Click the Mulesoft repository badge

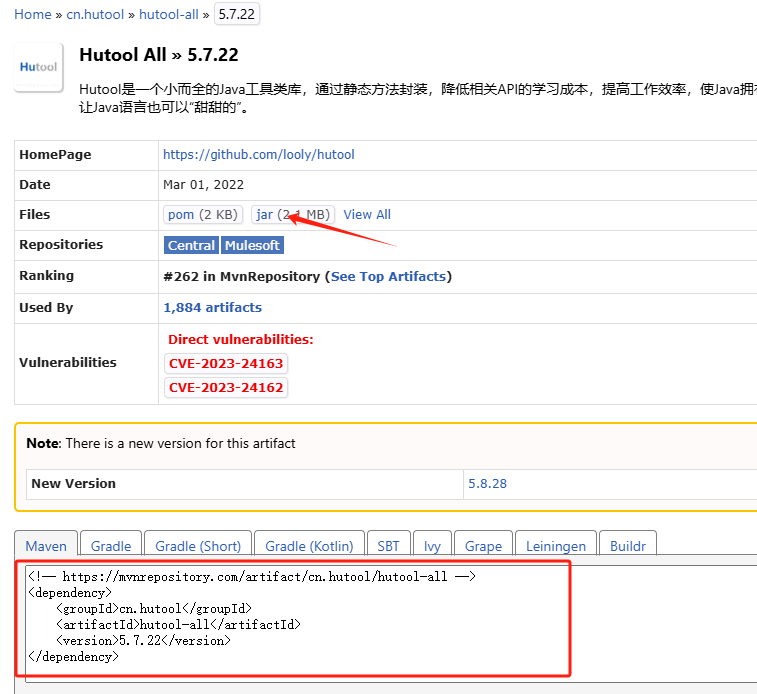tap(252, 245)
